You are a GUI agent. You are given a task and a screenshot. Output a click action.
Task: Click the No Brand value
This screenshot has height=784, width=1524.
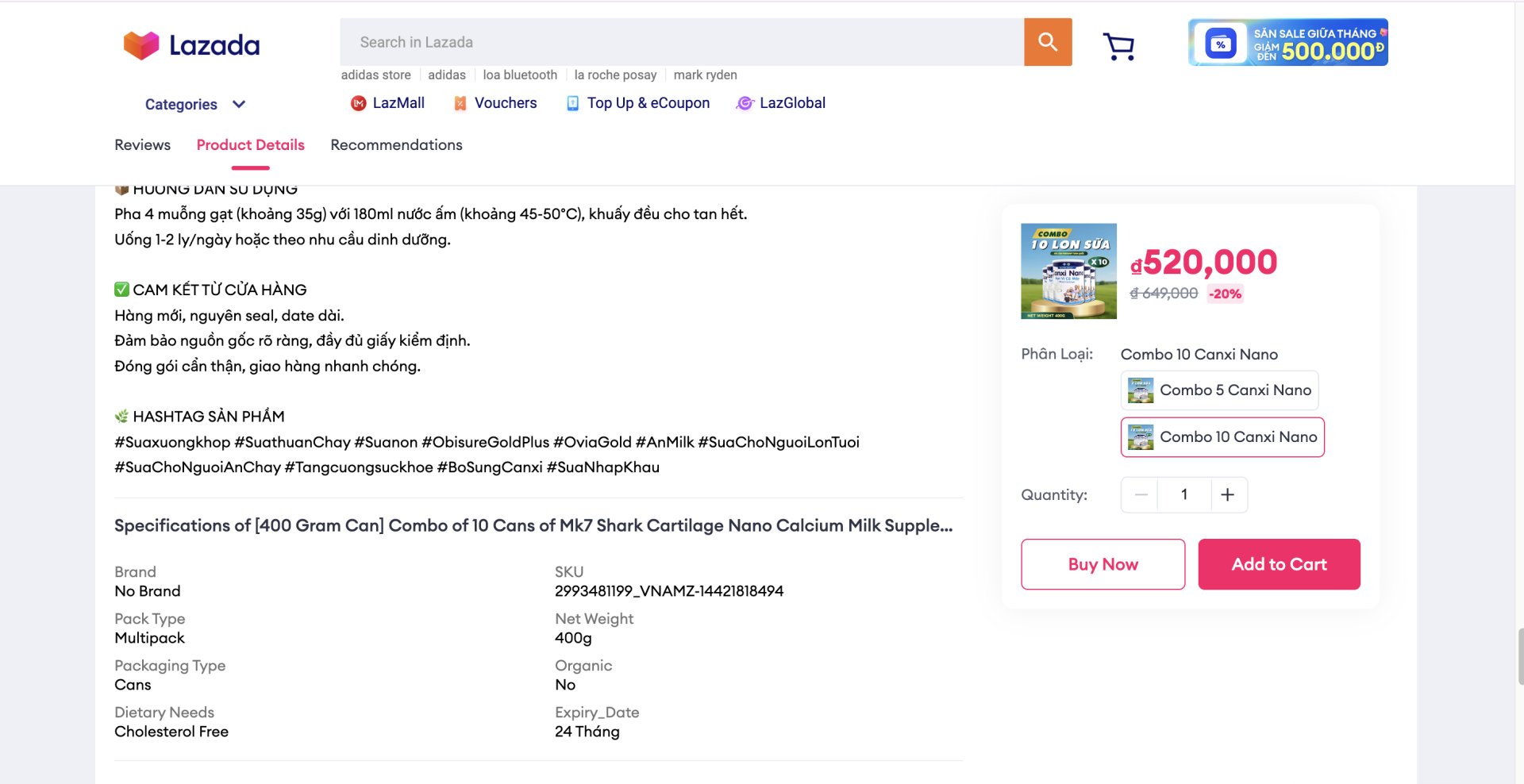tap(148, 591)
